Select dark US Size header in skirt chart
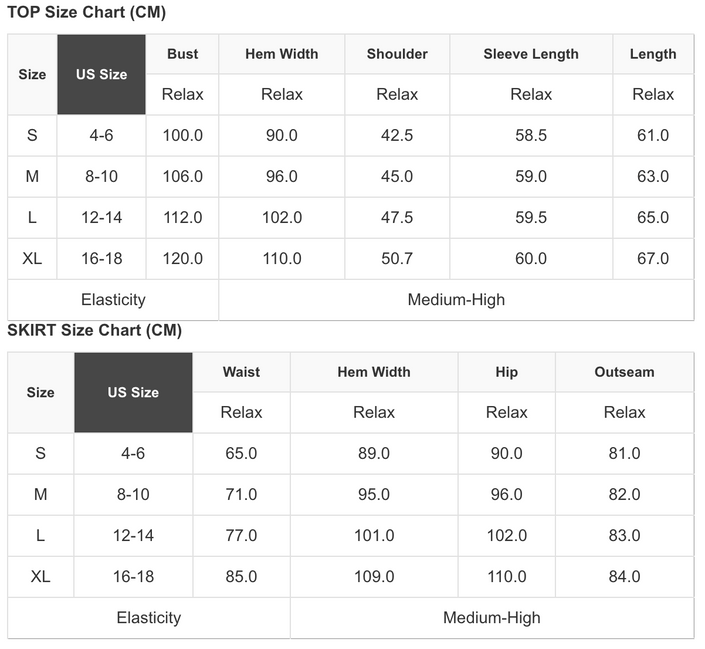705x649 pixels. (x=133, y=392)
